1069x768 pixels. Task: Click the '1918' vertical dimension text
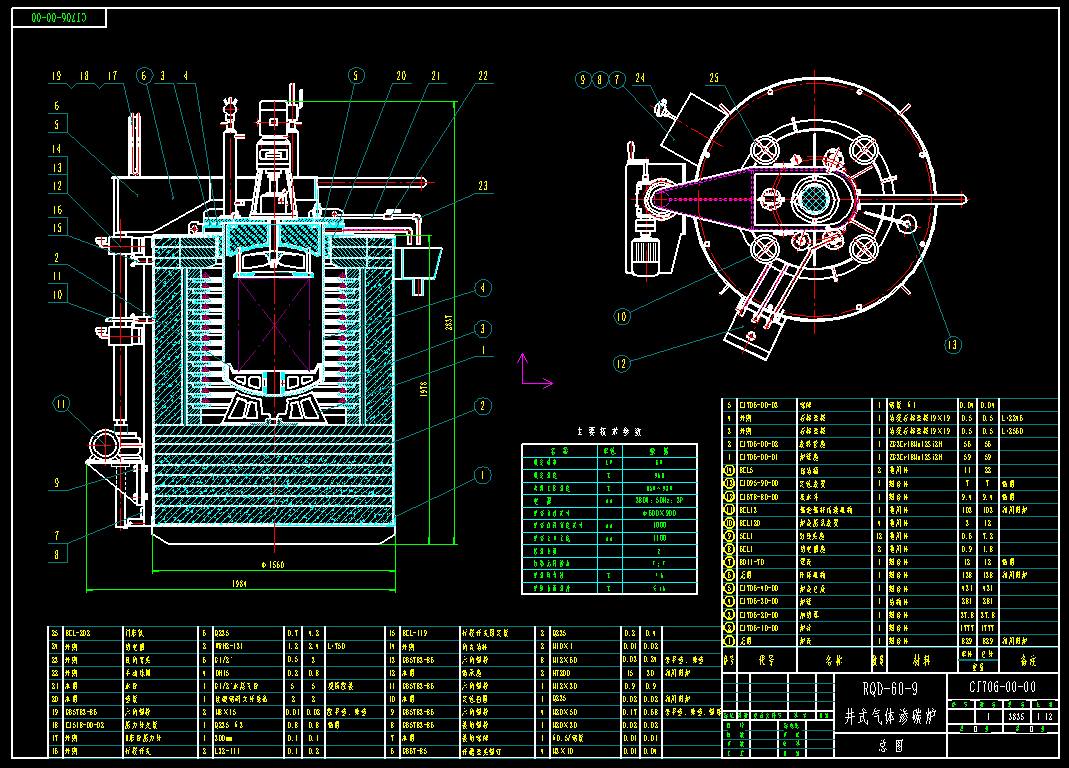pos(423,389)
